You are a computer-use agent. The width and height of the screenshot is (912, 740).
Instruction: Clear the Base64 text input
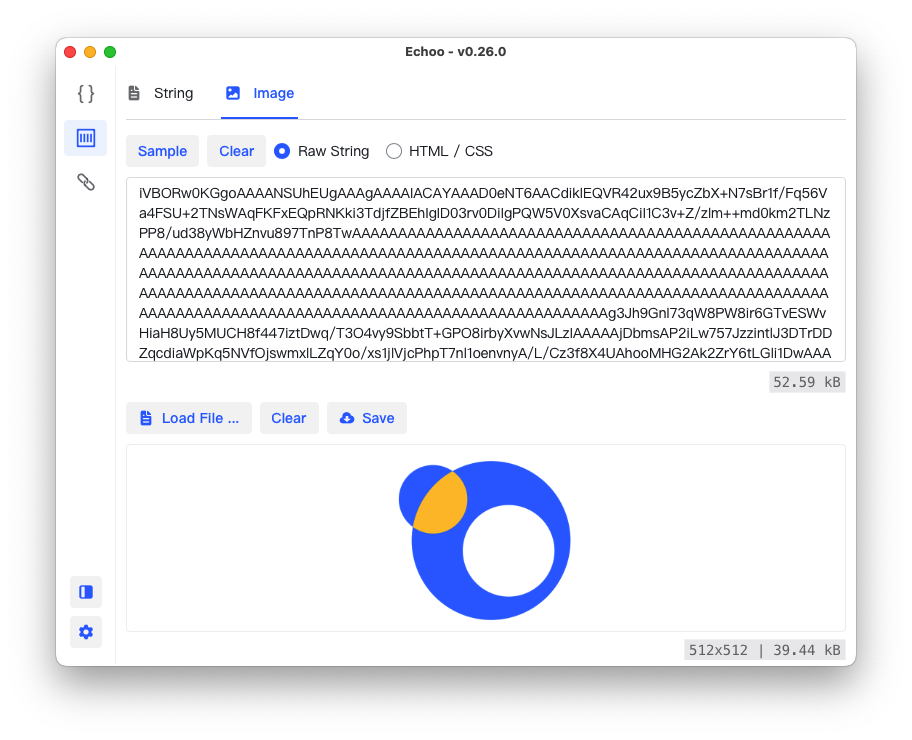pyautogui.click(x=236, y=151)
